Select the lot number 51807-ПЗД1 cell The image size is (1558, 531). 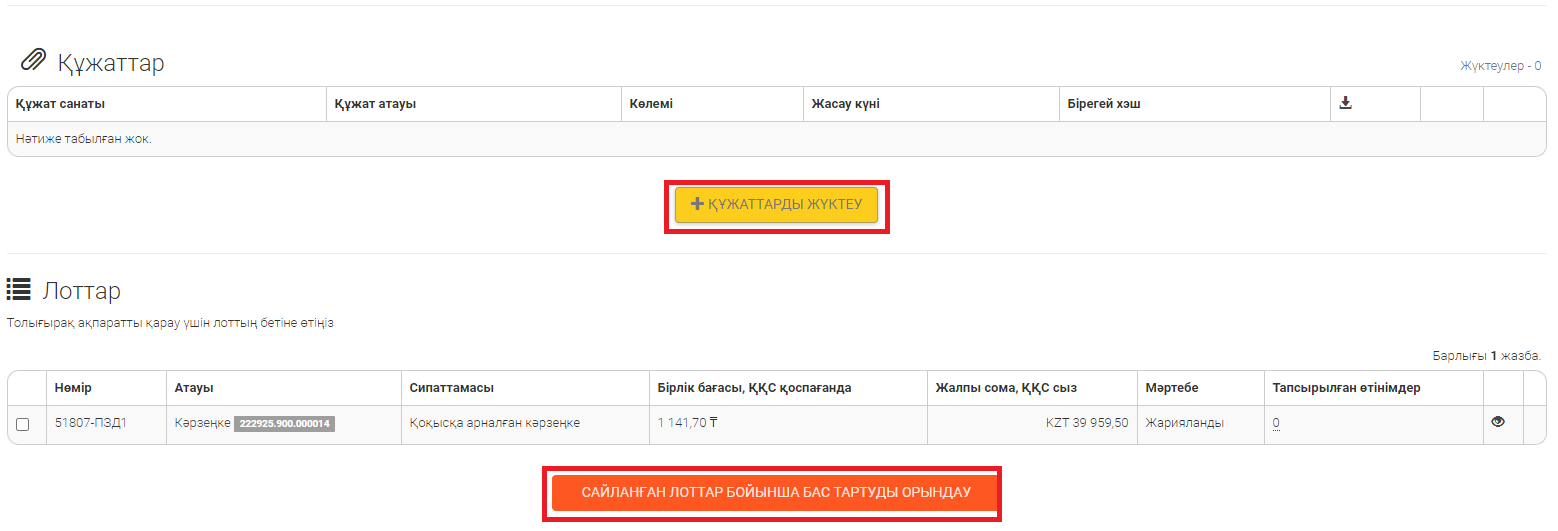point(91,423)
